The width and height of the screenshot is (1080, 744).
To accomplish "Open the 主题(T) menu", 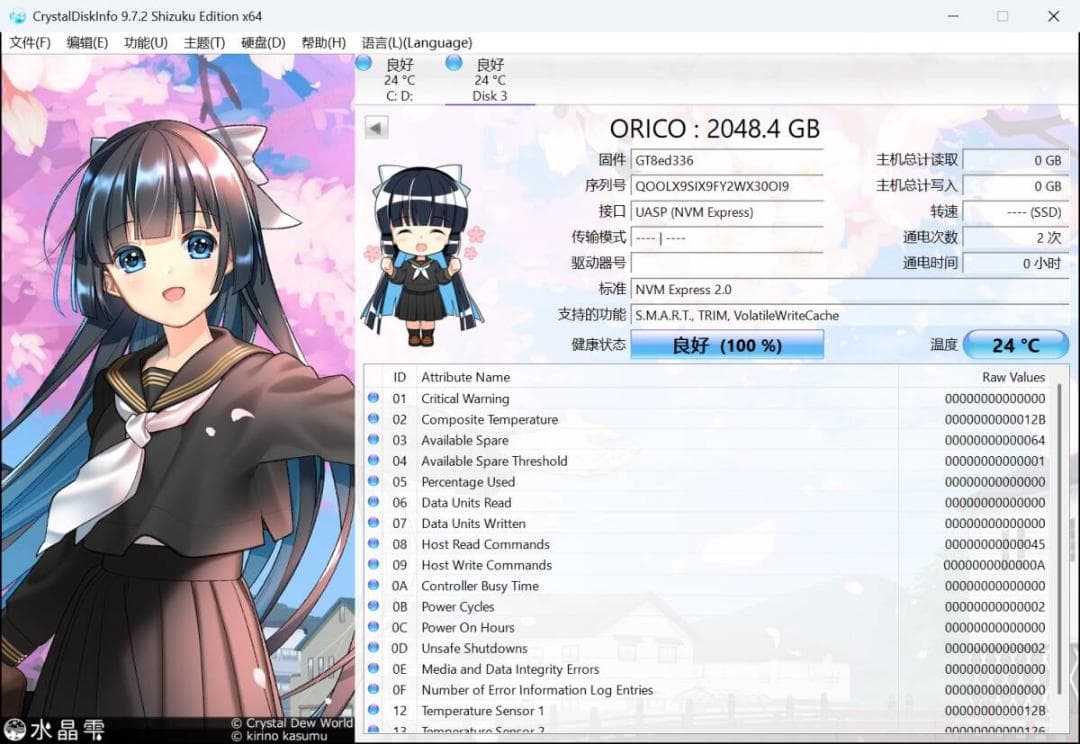I will click(204, 43).
